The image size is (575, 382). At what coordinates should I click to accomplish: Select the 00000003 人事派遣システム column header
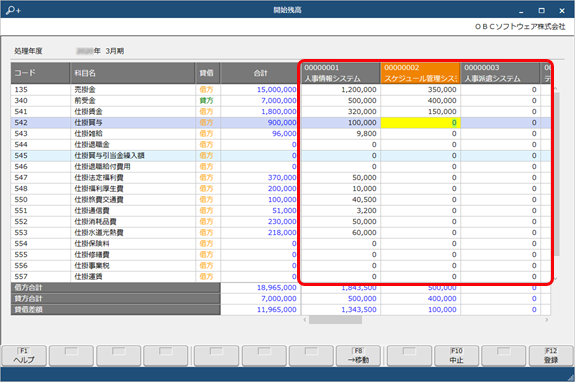pos(500,73)
